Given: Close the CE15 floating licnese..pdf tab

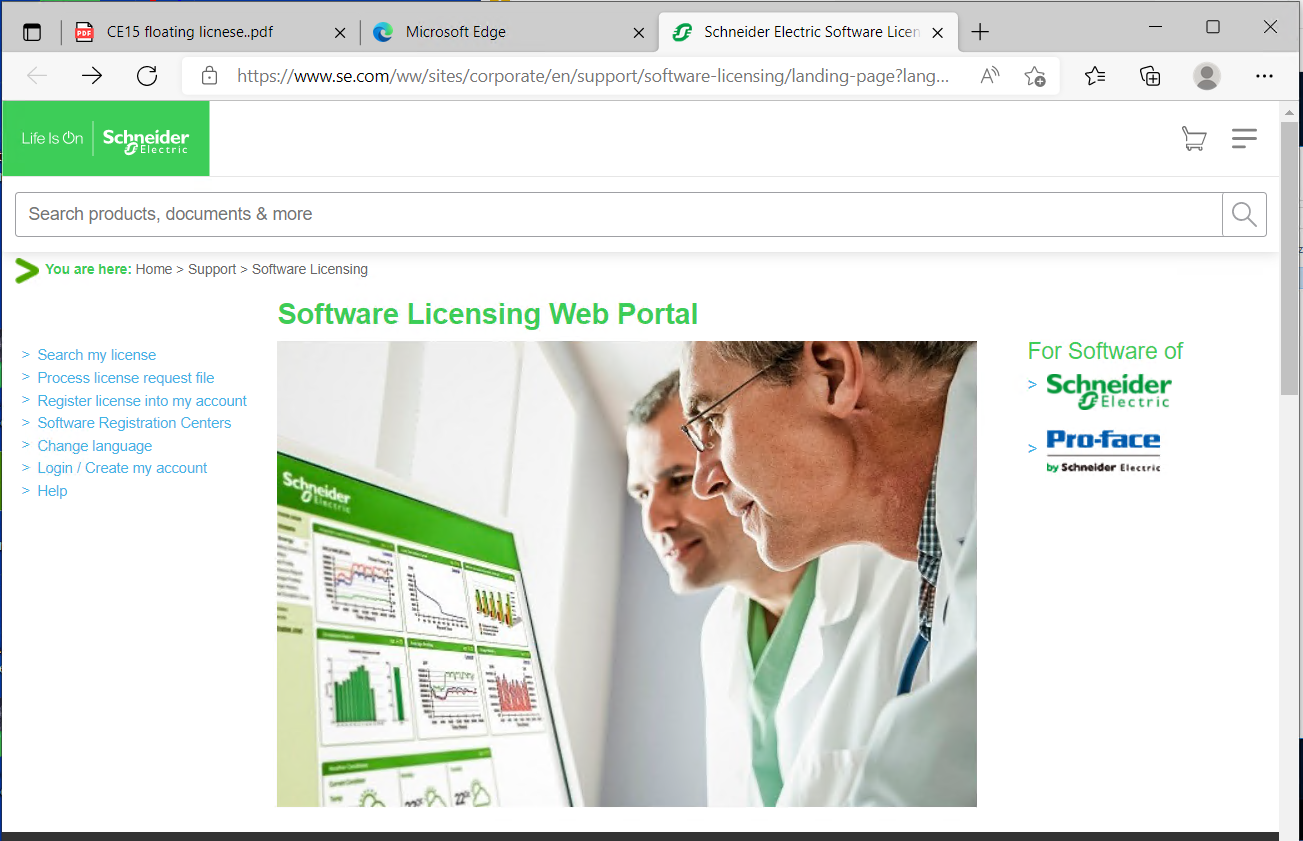Looking at the screenshot, I should point(340,32).
